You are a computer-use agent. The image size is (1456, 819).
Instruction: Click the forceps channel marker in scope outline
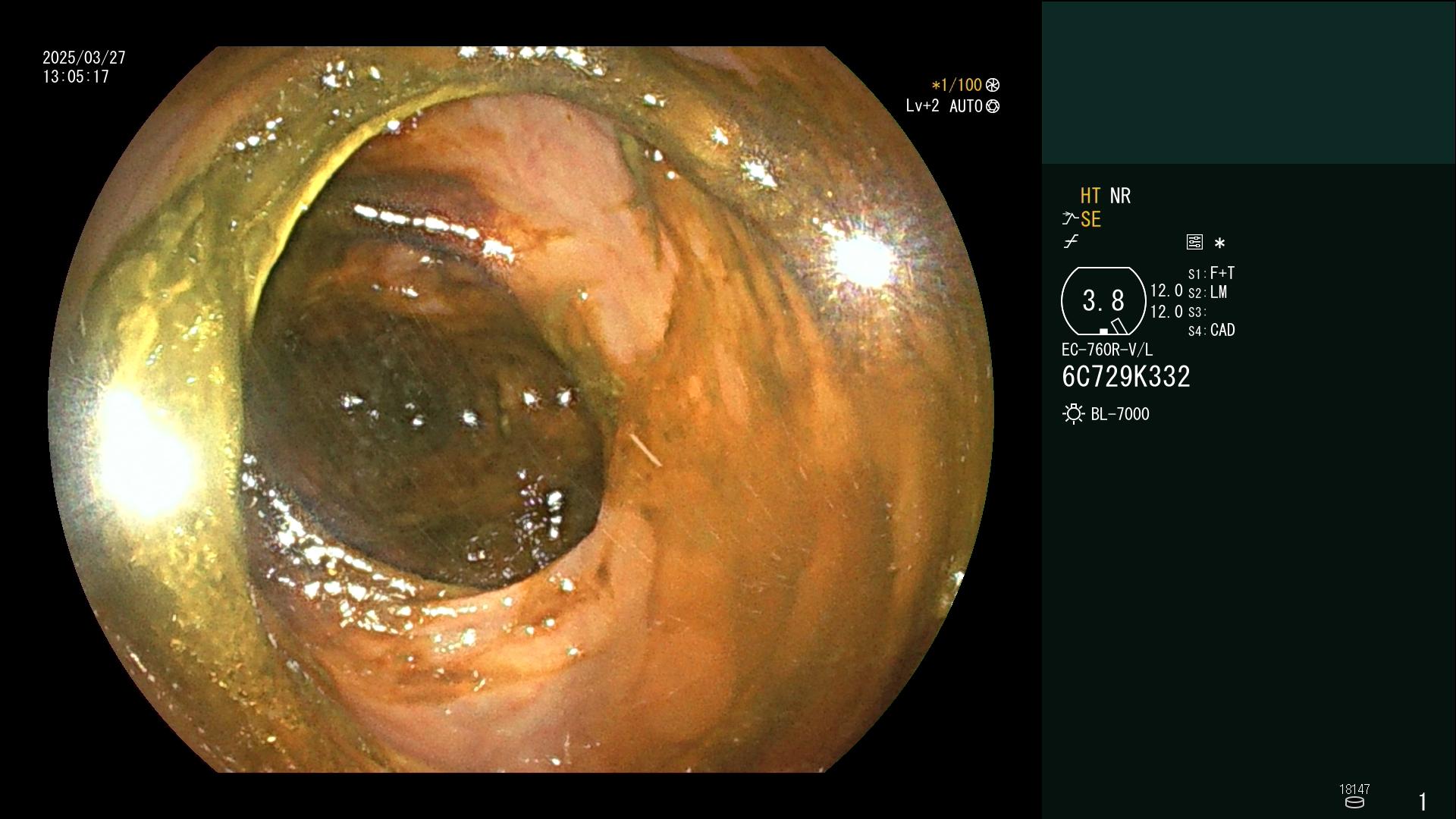coord(1119,326)
